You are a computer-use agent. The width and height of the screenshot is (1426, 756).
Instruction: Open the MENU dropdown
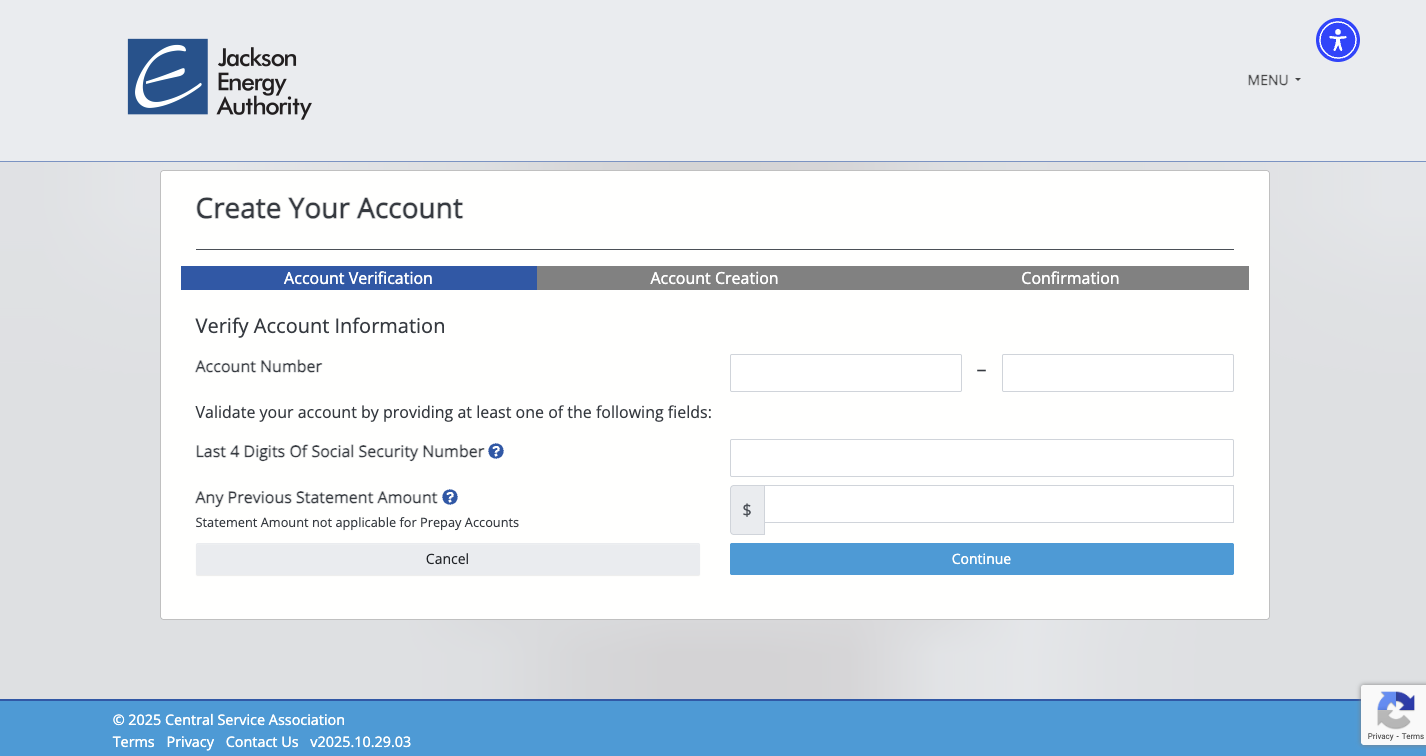(x=1273, y=80)
